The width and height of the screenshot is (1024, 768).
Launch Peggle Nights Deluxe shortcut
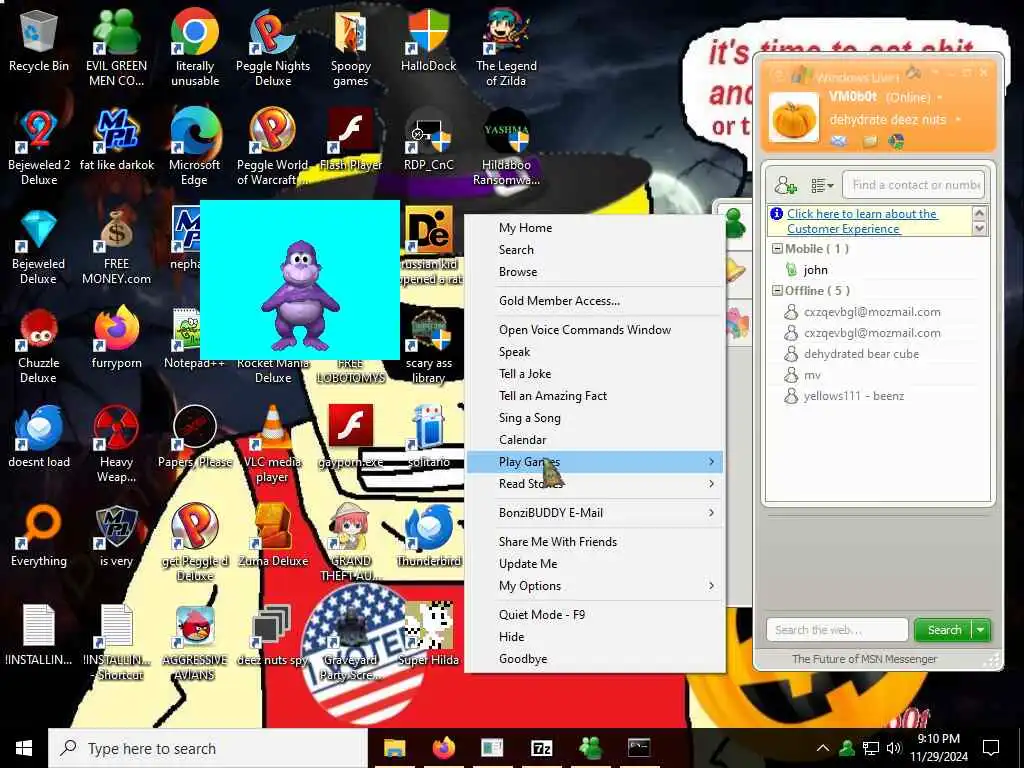click(273, 46)
